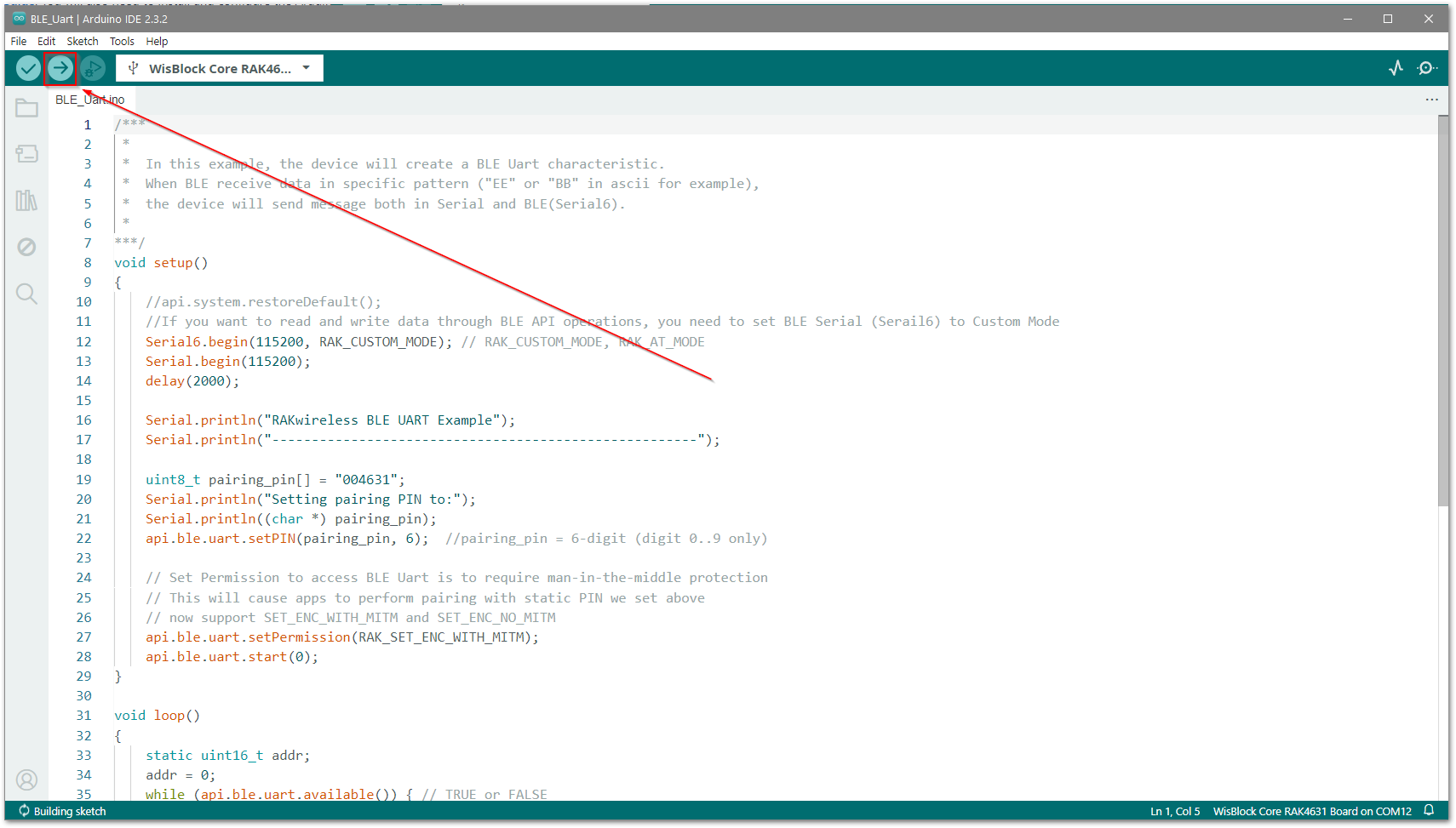Screen dimensions: 1456x828
Task: Open the Sketch menu
Action: (83, 41)
